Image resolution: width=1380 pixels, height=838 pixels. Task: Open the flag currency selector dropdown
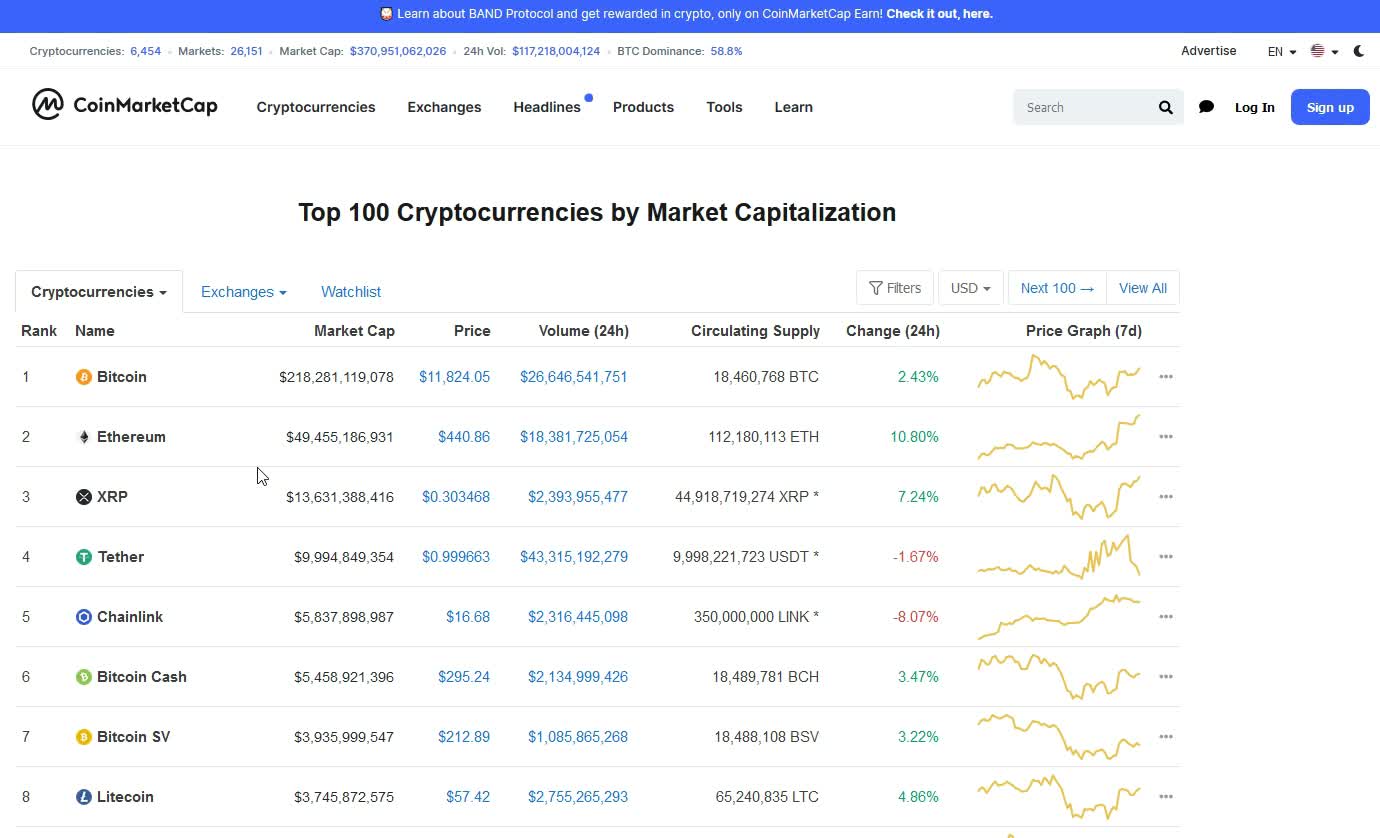1324,51
